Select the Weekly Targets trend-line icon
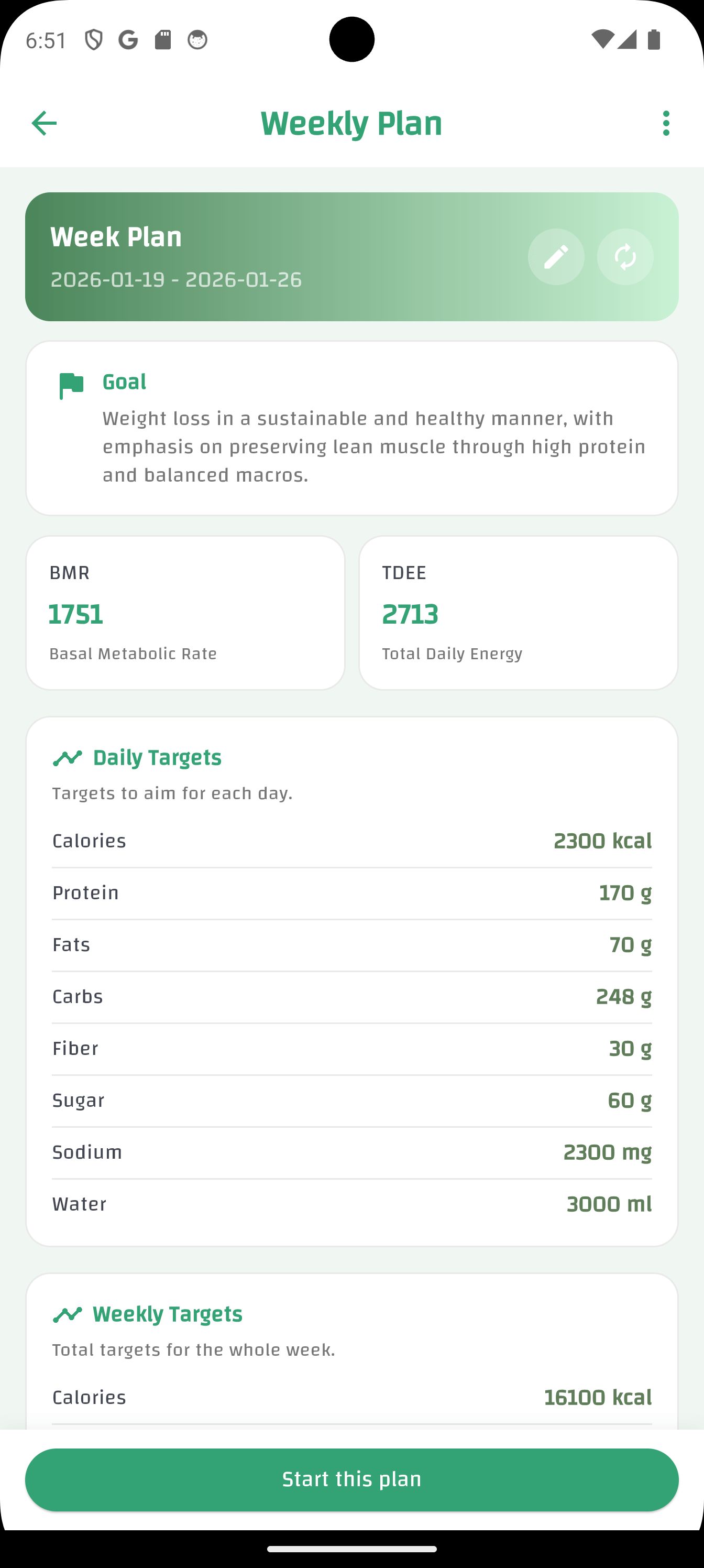 [x=68, y=1314]
